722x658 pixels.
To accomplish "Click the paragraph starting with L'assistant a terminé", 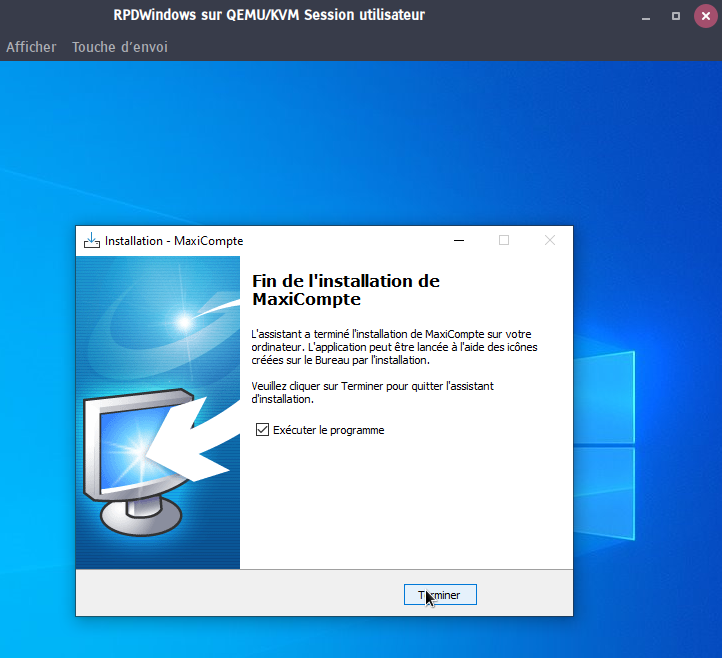I will pos(394,346).
